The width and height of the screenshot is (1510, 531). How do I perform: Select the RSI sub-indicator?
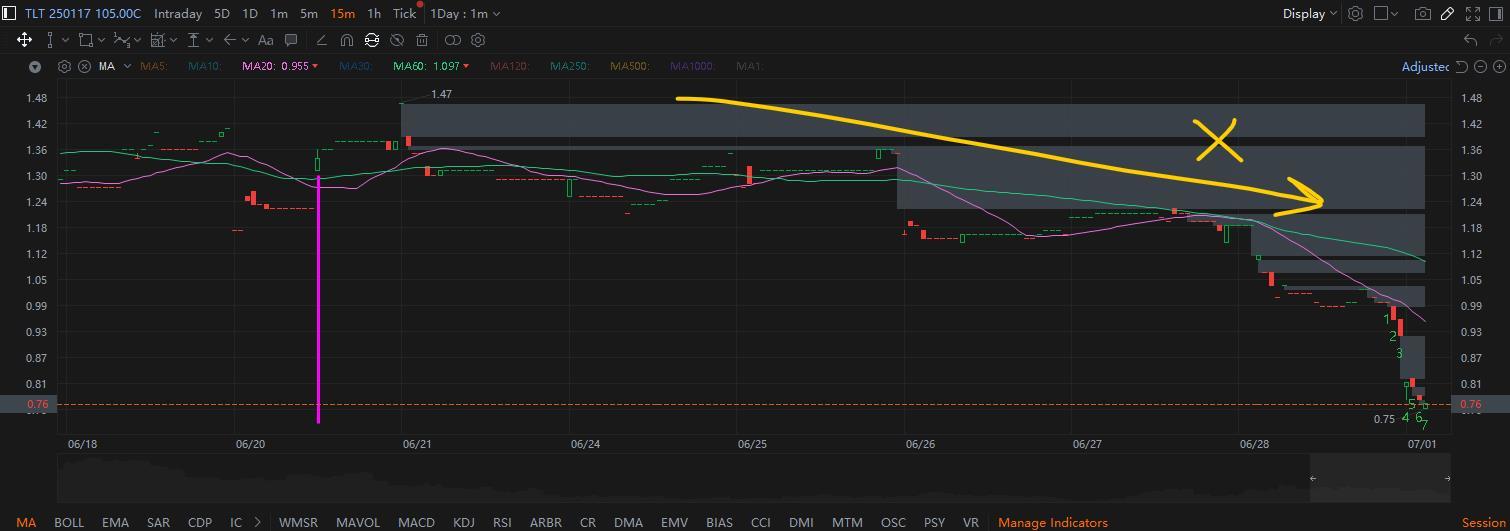tap(502, 522)
